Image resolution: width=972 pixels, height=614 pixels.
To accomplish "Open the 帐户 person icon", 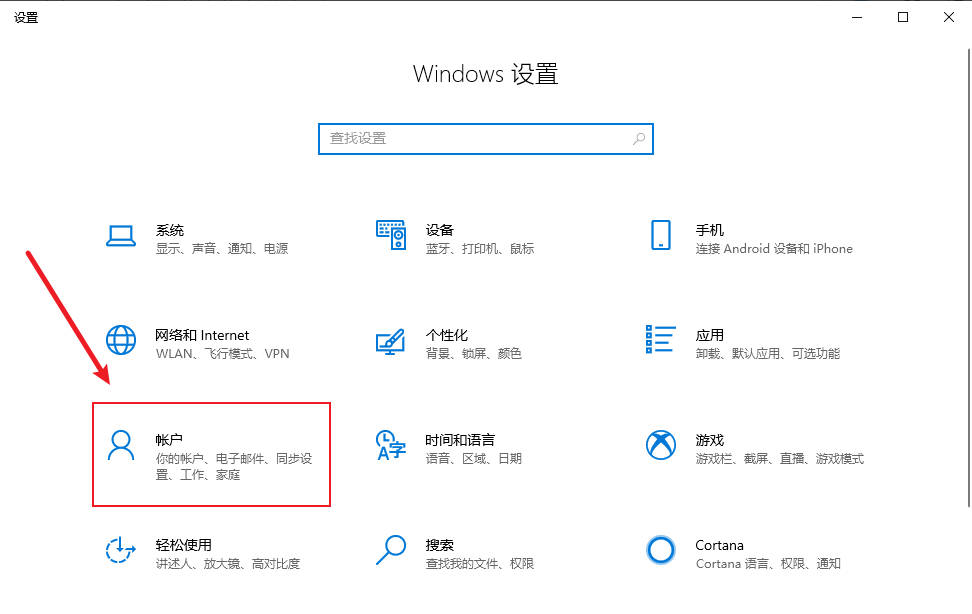I will pos(121,445).
